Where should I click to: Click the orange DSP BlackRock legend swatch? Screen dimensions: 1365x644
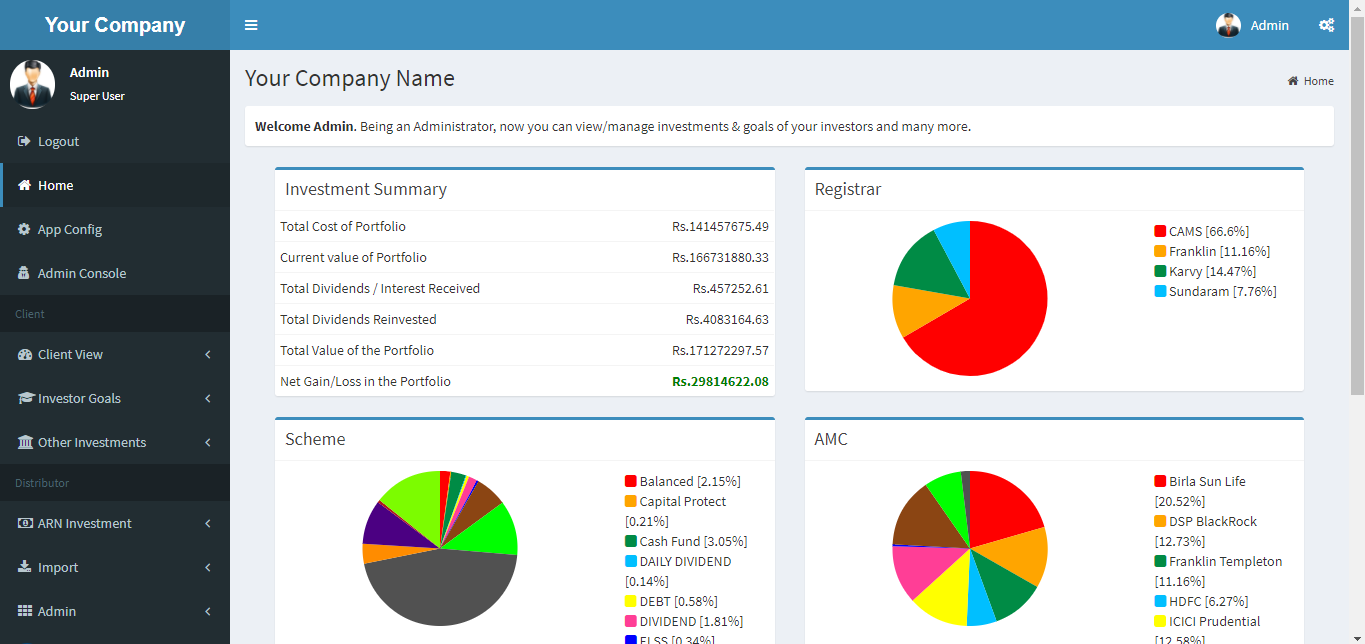point(1160,522)
